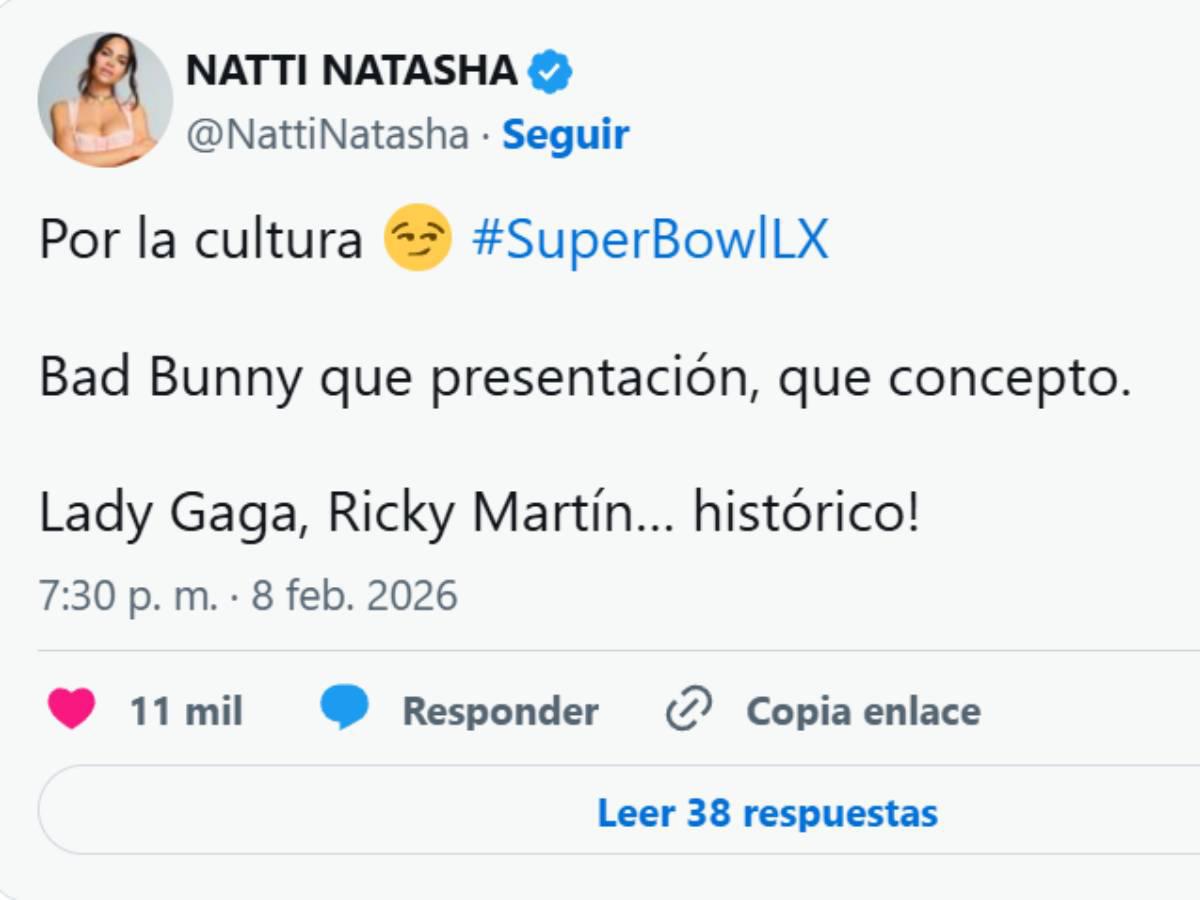Click the smirking face emoji in the tweet
Viewport: 1200px width, 900px height.
click(421, 238)
